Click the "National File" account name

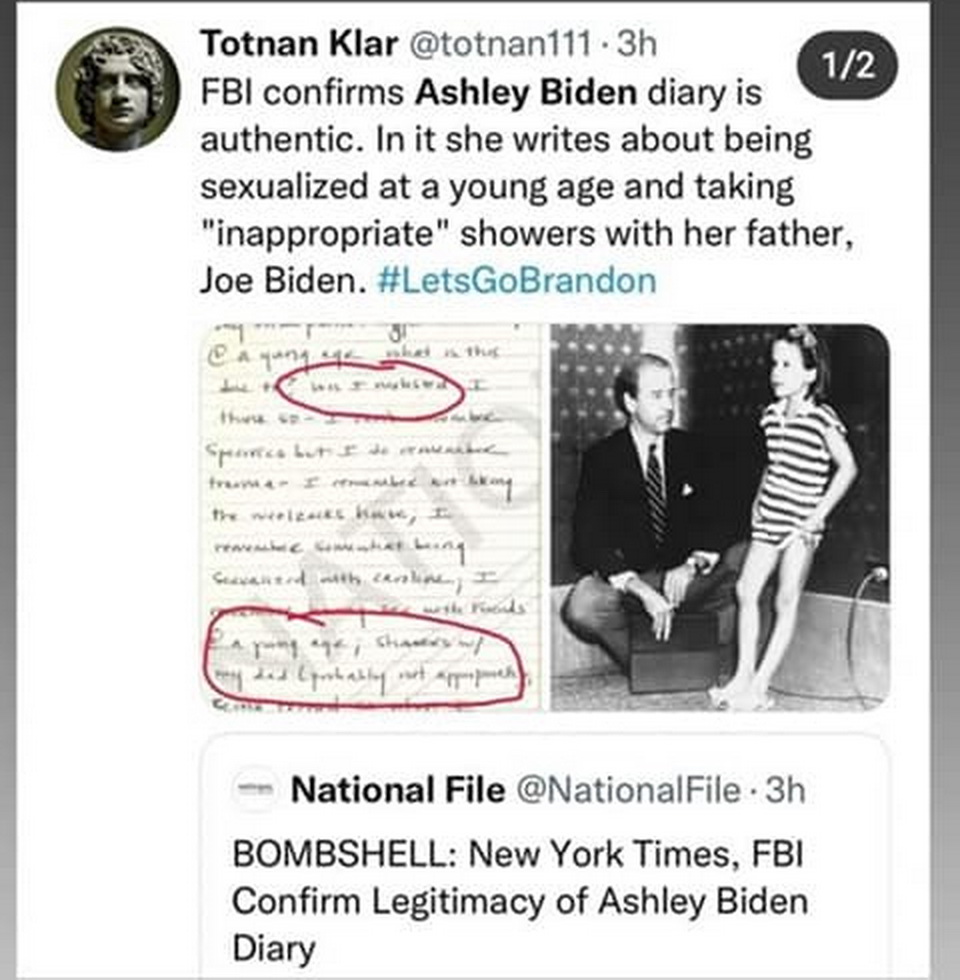click(x=398, y=791)
